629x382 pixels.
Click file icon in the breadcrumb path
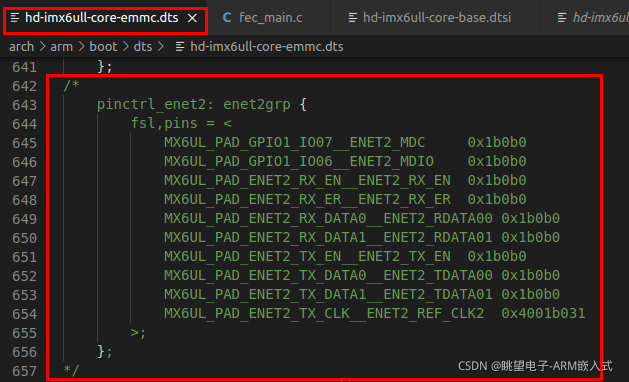point(180,47)
